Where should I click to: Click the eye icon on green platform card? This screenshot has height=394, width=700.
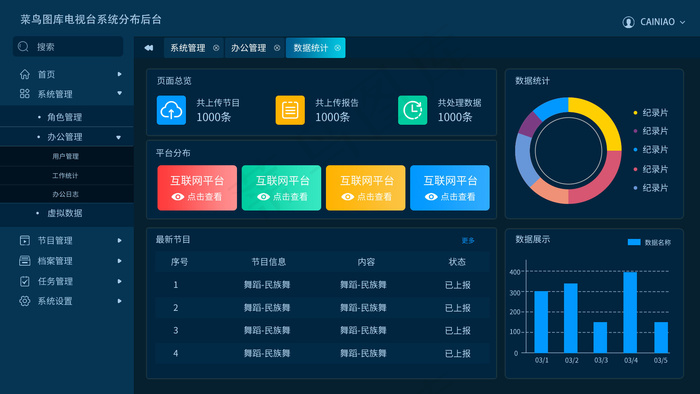click(x=263, y=197)
